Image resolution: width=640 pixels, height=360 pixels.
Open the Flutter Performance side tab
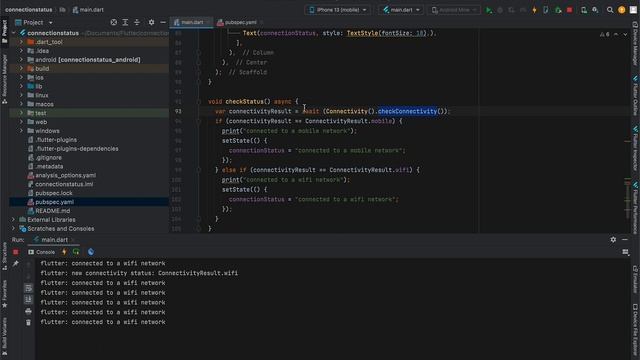pos(635,208)
